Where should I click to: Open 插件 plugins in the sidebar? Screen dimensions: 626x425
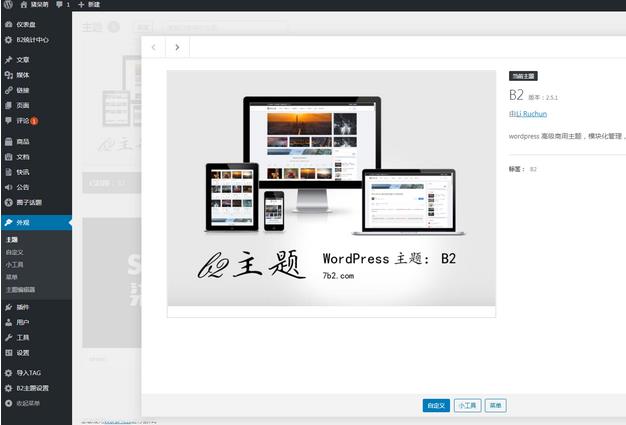[x=22, y=307]
